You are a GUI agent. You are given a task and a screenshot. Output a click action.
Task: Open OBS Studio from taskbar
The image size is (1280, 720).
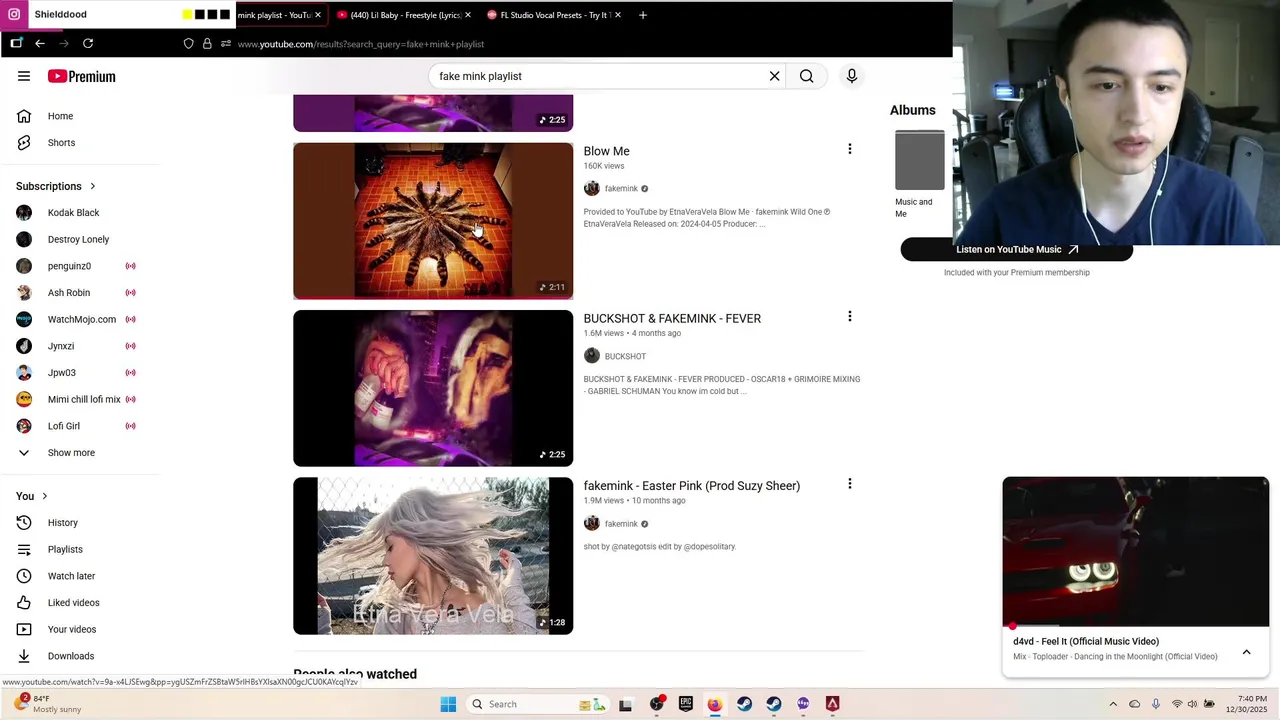(x=656, y=704)
